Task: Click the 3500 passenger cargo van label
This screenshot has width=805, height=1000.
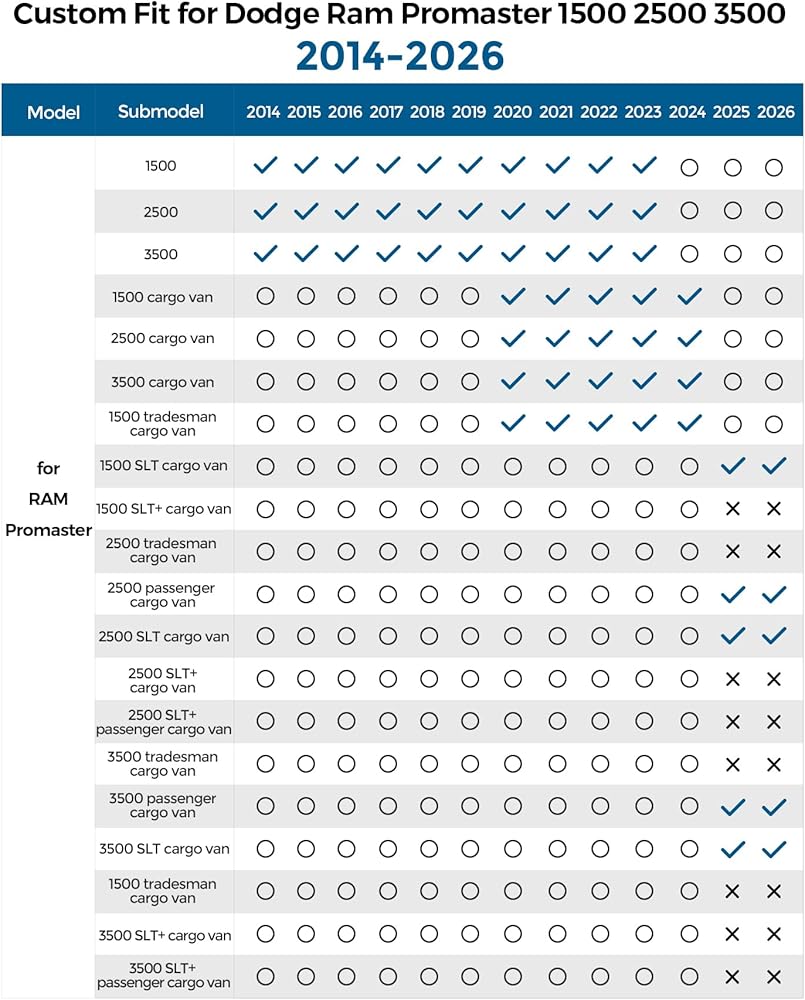Action: (x=163, y=805)
